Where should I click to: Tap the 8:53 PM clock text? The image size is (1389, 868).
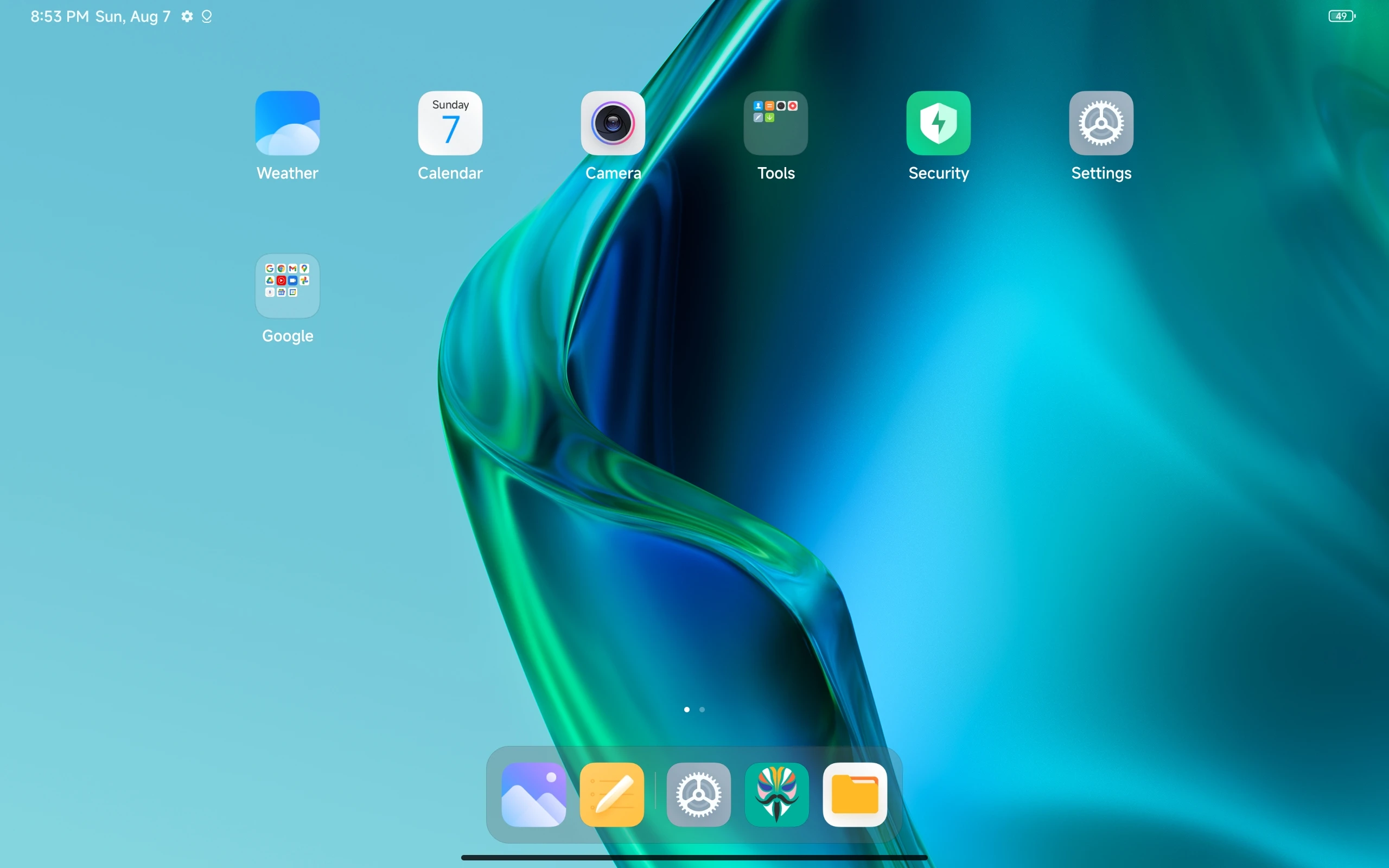pos(60,16)
